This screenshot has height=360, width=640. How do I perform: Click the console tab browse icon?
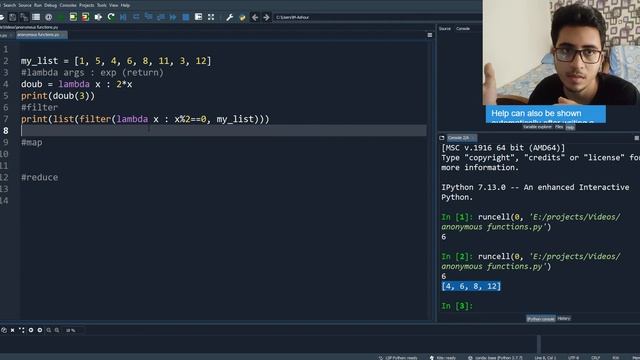(442, 138)
